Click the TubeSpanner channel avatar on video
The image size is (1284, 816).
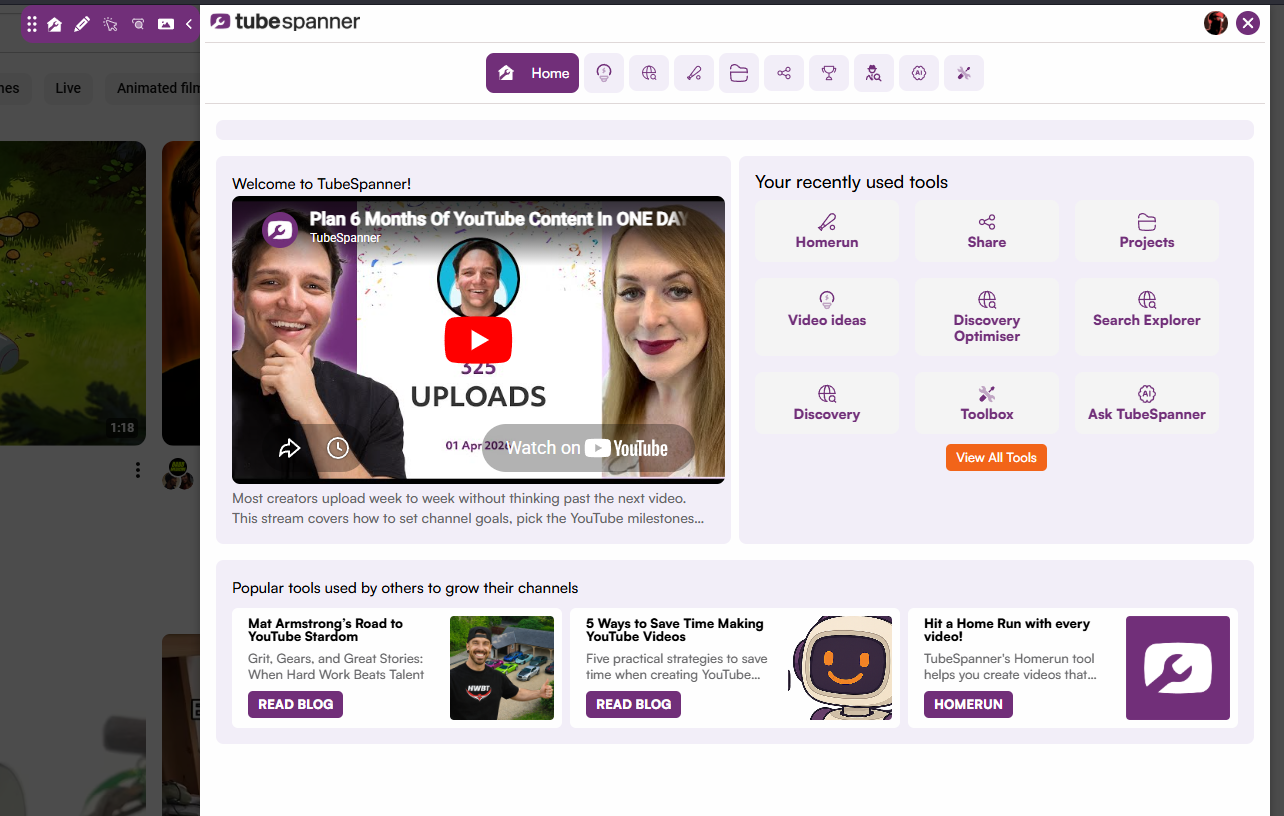(280, 229)
